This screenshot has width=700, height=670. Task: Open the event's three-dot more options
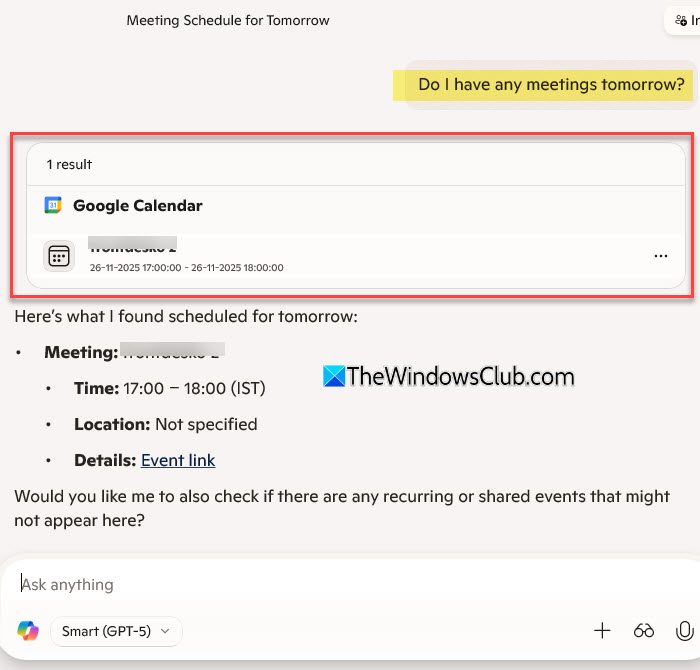tap(660, 256)
